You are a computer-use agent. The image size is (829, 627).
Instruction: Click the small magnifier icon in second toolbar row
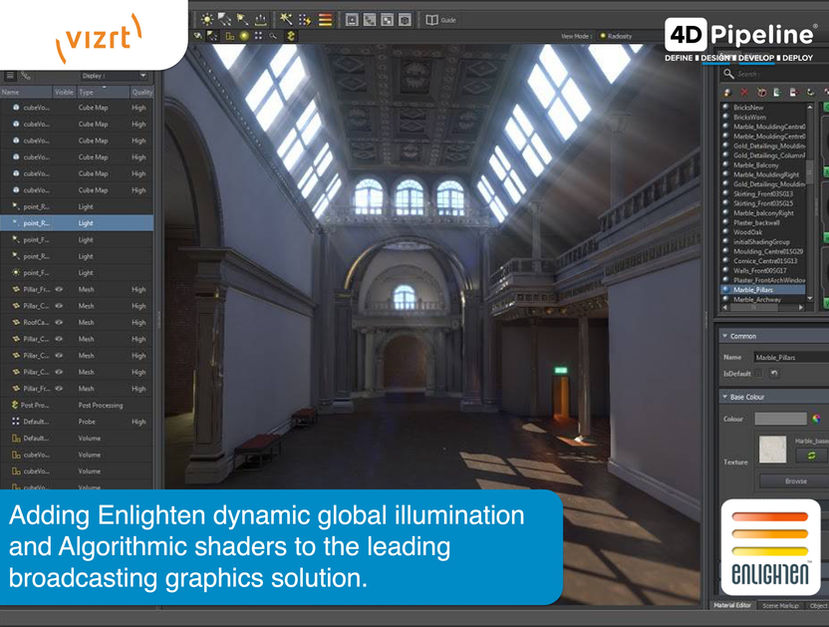(x=273, y=36)
